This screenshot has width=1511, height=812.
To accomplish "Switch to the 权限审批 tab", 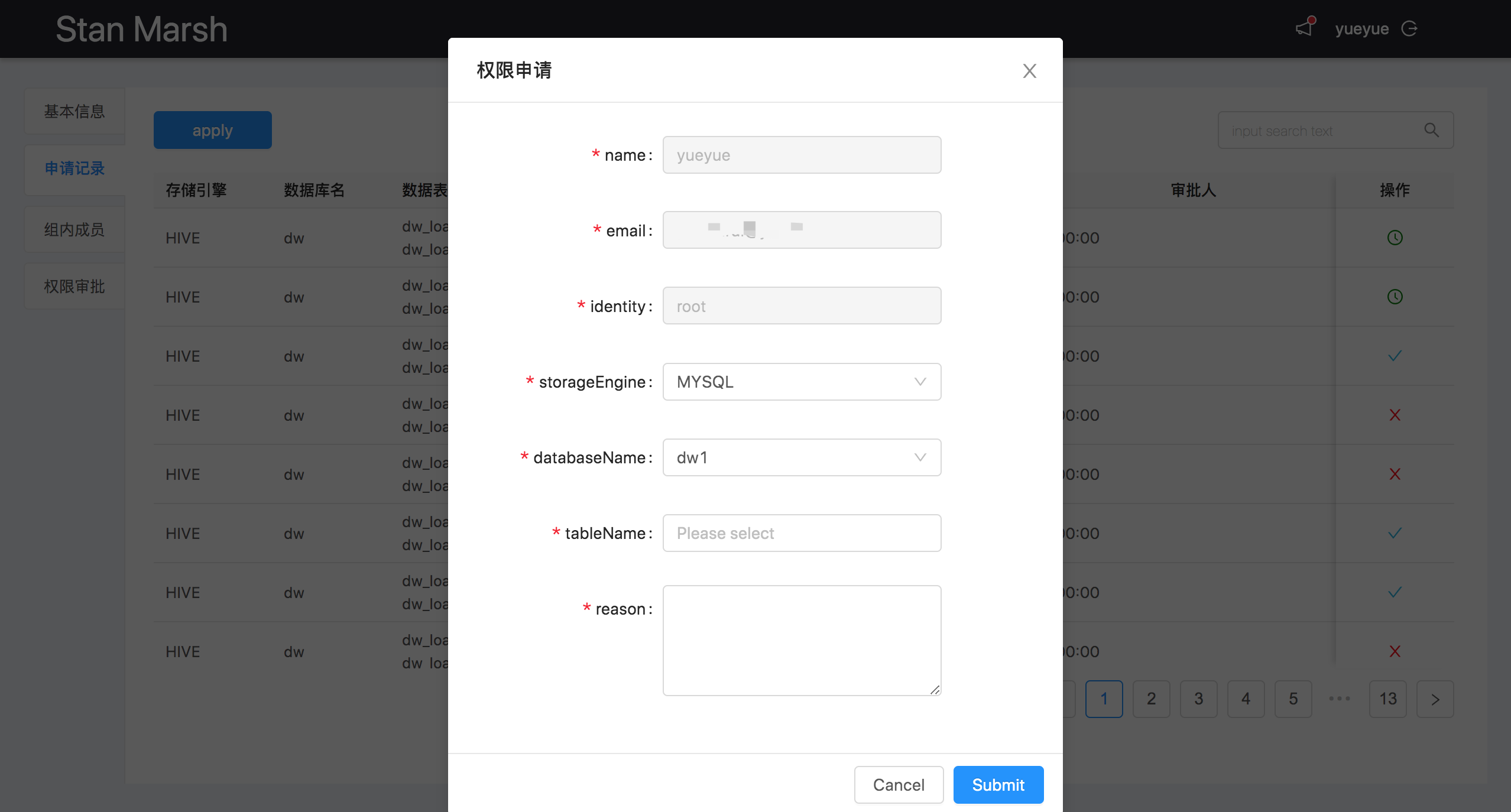I will click(74, 287).
